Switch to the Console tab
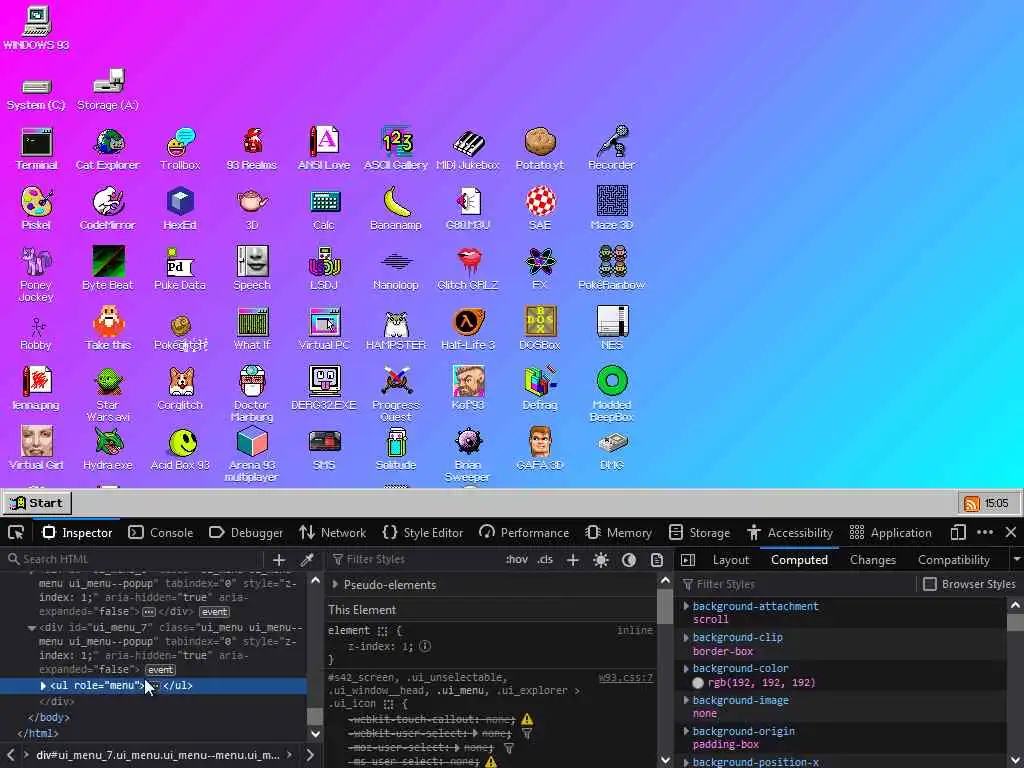 click(161, 533)
